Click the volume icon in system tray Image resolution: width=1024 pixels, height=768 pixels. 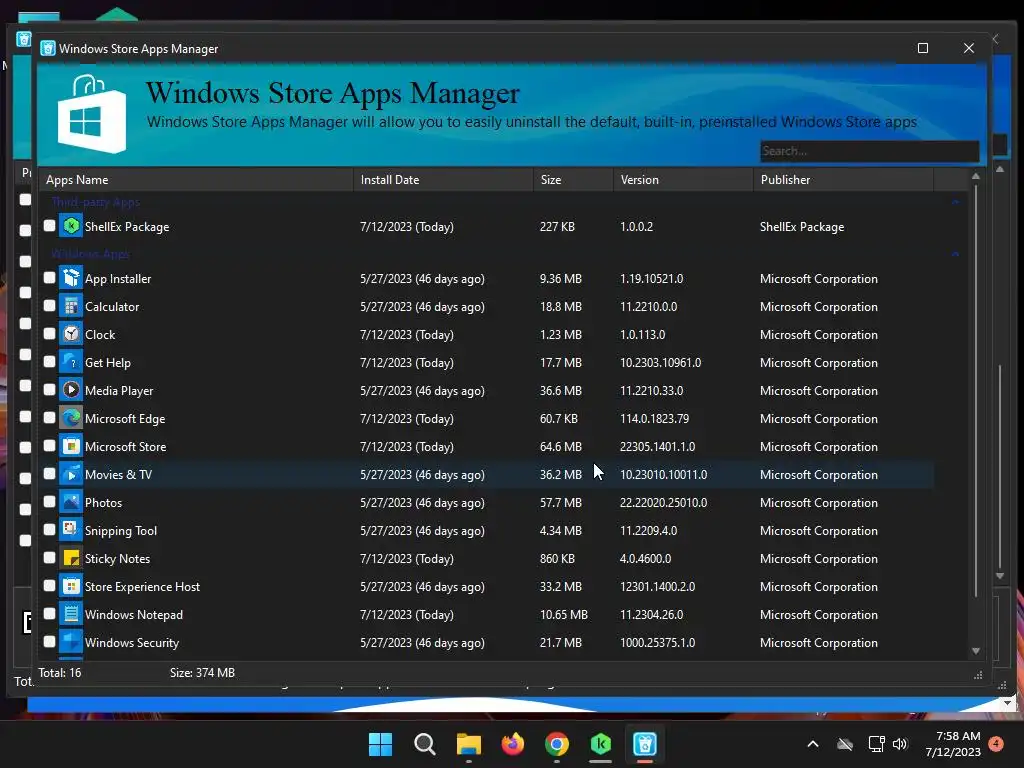point(900,744)
